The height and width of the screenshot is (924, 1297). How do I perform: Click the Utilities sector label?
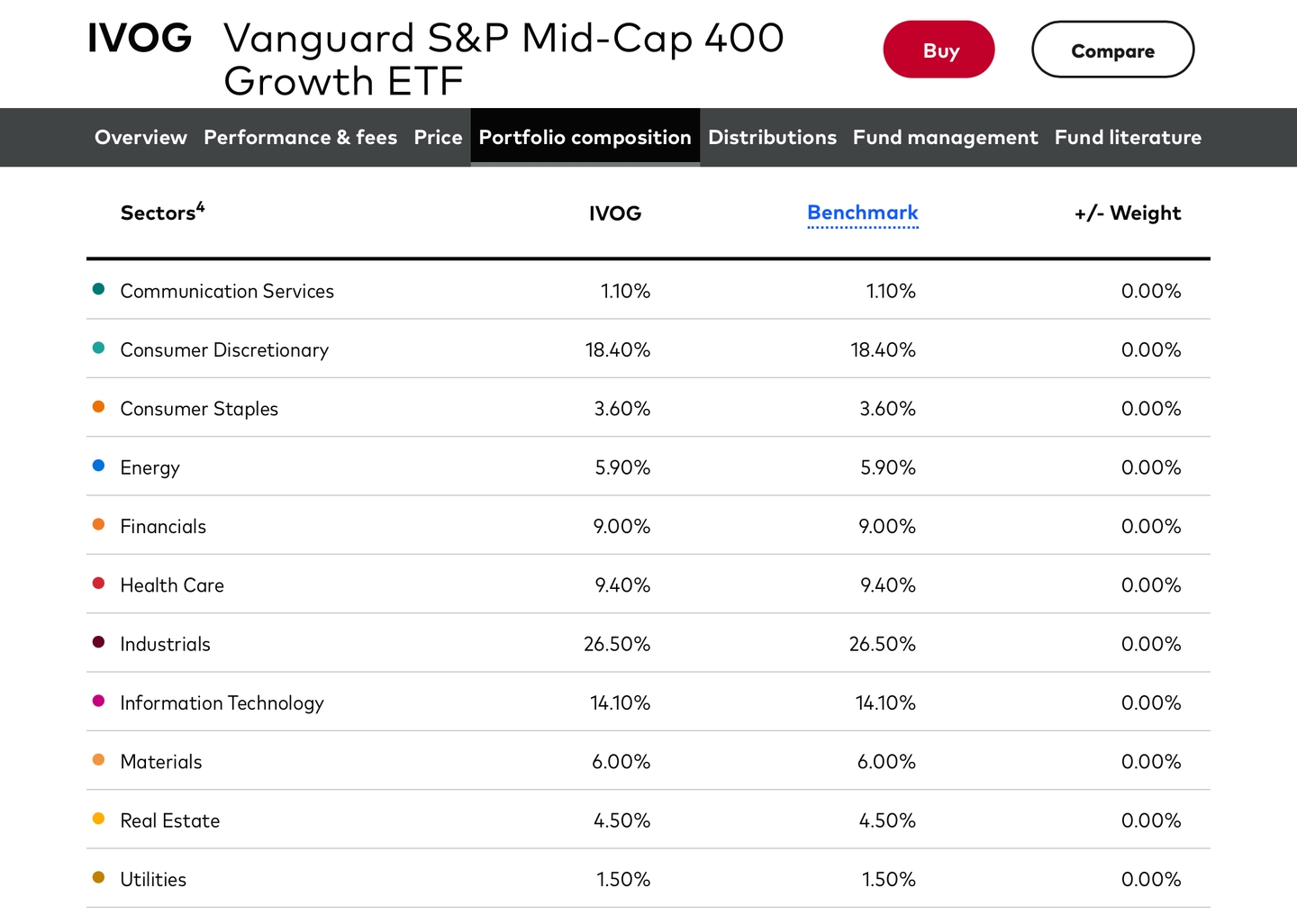[153, 879]
